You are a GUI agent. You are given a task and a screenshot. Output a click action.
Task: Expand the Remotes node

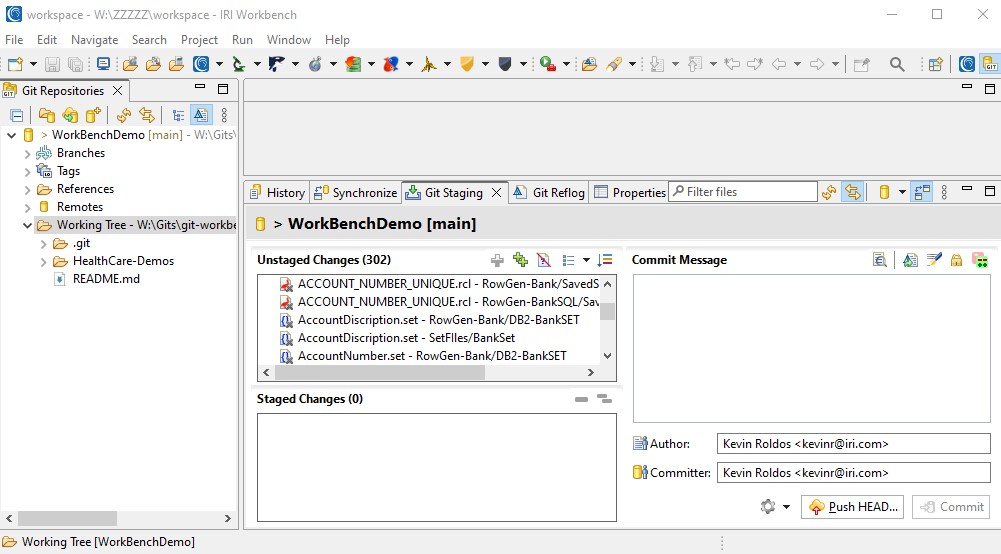point(27,207)
